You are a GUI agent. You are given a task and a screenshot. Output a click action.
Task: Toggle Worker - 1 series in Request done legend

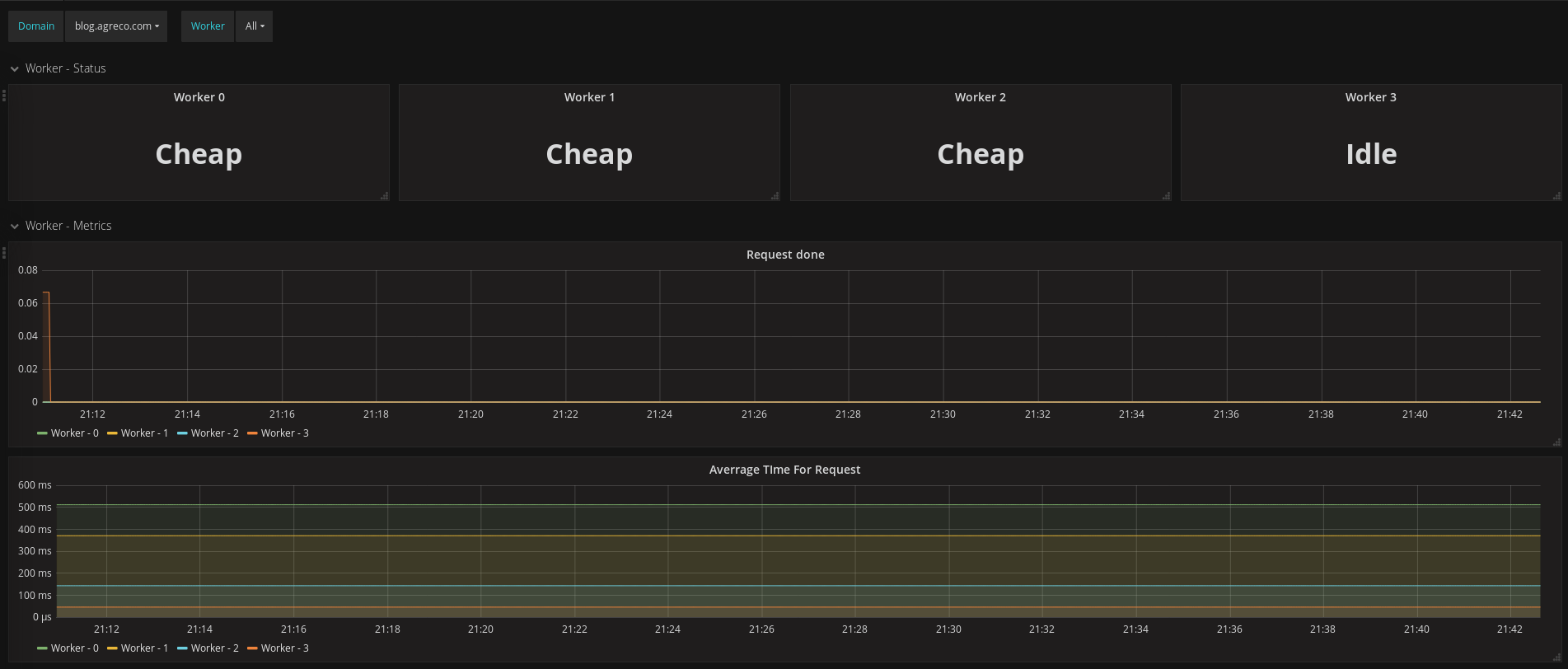pyautogui.click(x=145, y=433)
